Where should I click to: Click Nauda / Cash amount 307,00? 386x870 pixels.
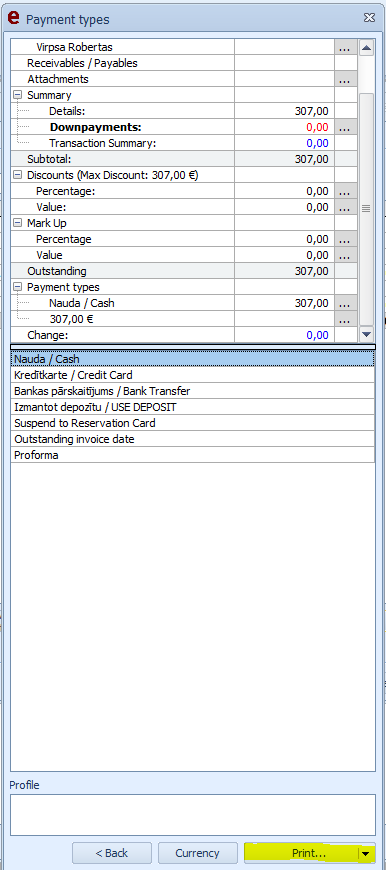311,304
